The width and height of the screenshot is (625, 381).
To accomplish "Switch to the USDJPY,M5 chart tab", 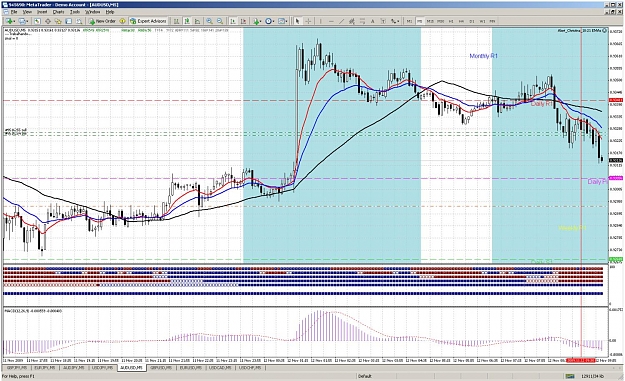I will (102, 368).
